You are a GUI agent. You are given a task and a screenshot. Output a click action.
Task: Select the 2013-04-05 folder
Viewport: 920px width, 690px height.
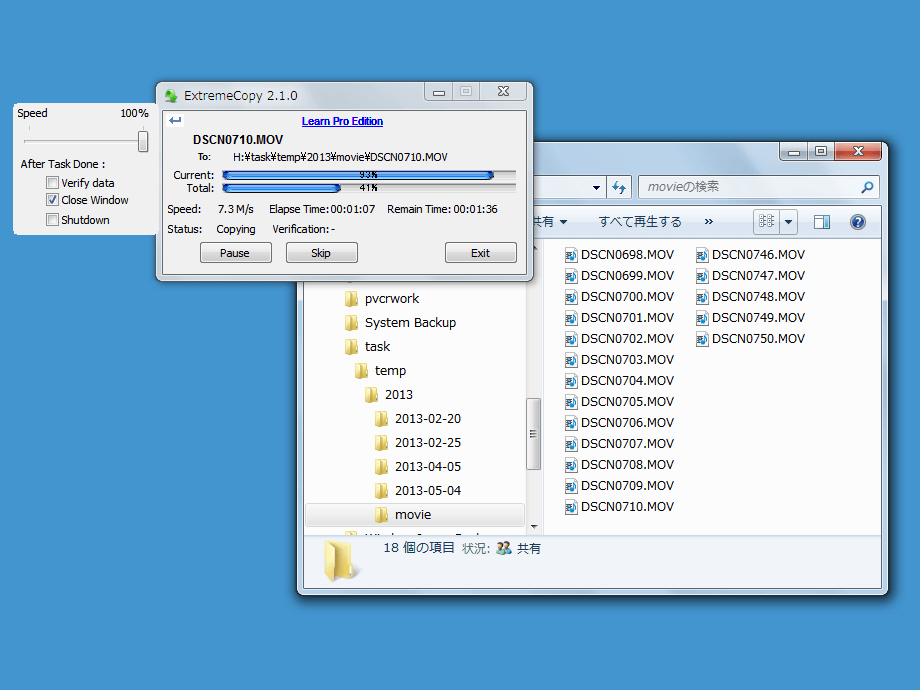(428, 467)
